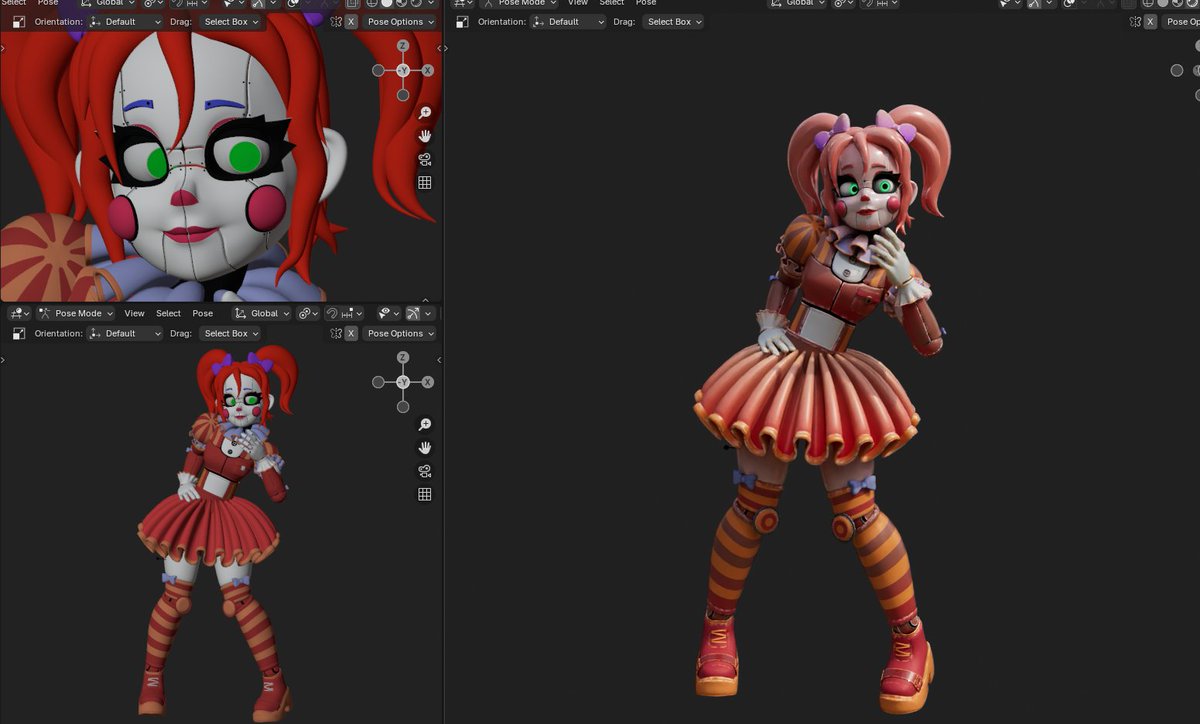
Task: Click tool settings icon in bottom-left viewport
Action: point(18,333)
